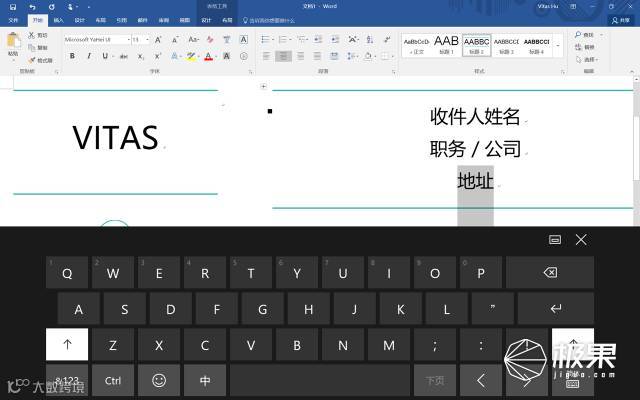
Task: Insert enclosed character circle icon
Action: (244, 56)
